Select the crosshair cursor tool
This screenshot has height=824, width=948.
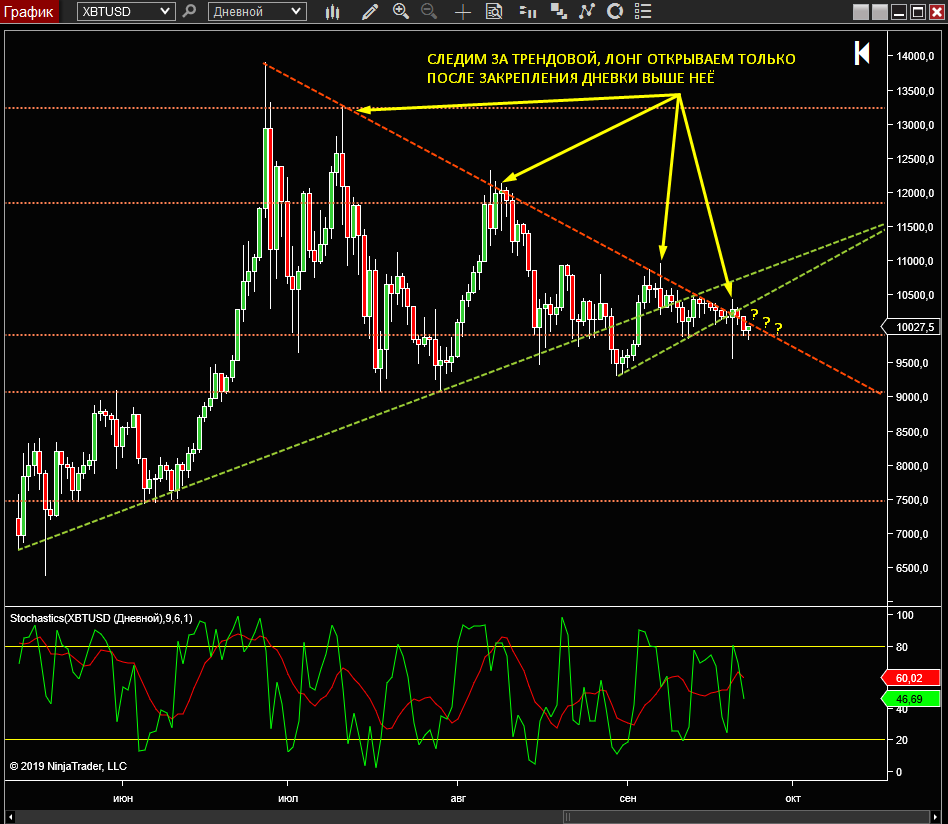(x=463, y=11)
